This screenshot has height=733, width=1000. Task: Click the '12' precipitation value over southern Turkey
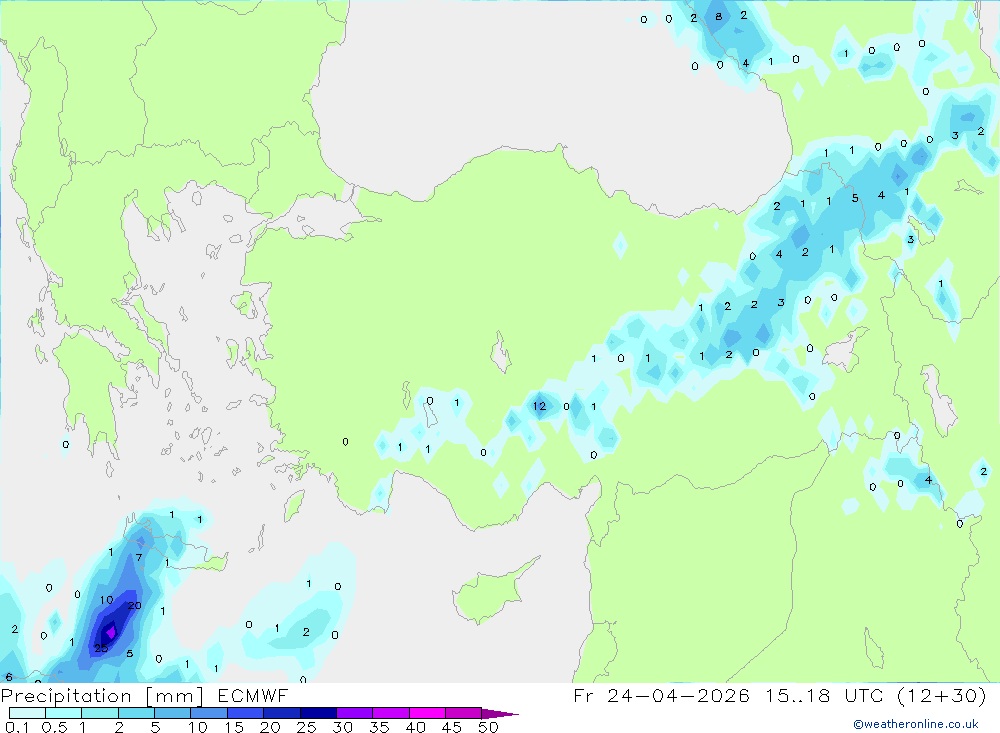coord(540,406)
